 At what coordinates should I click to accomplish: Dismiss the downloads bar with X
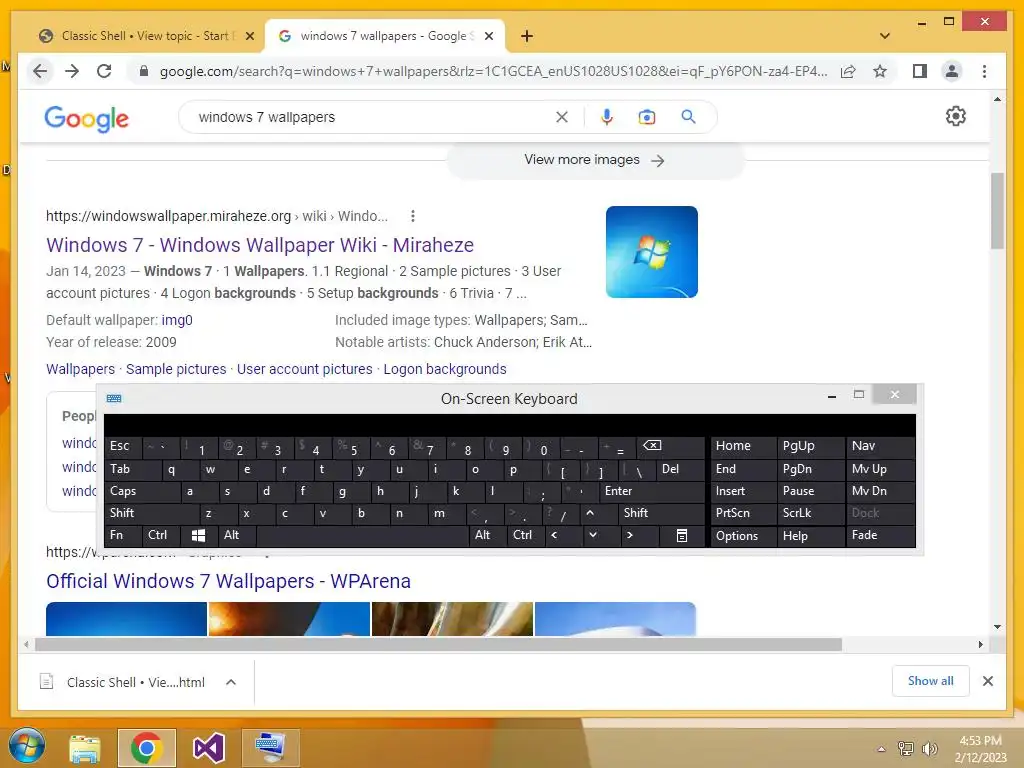988,681
